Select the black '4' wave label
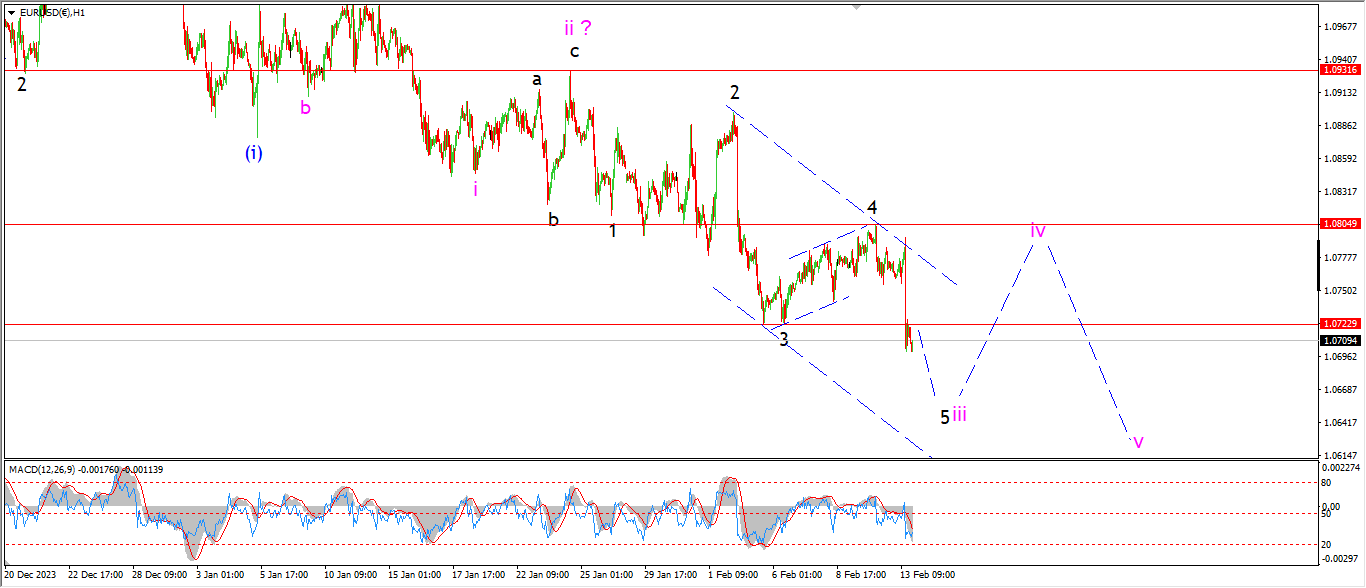The image size is (1366, 588). click(872, 208)
